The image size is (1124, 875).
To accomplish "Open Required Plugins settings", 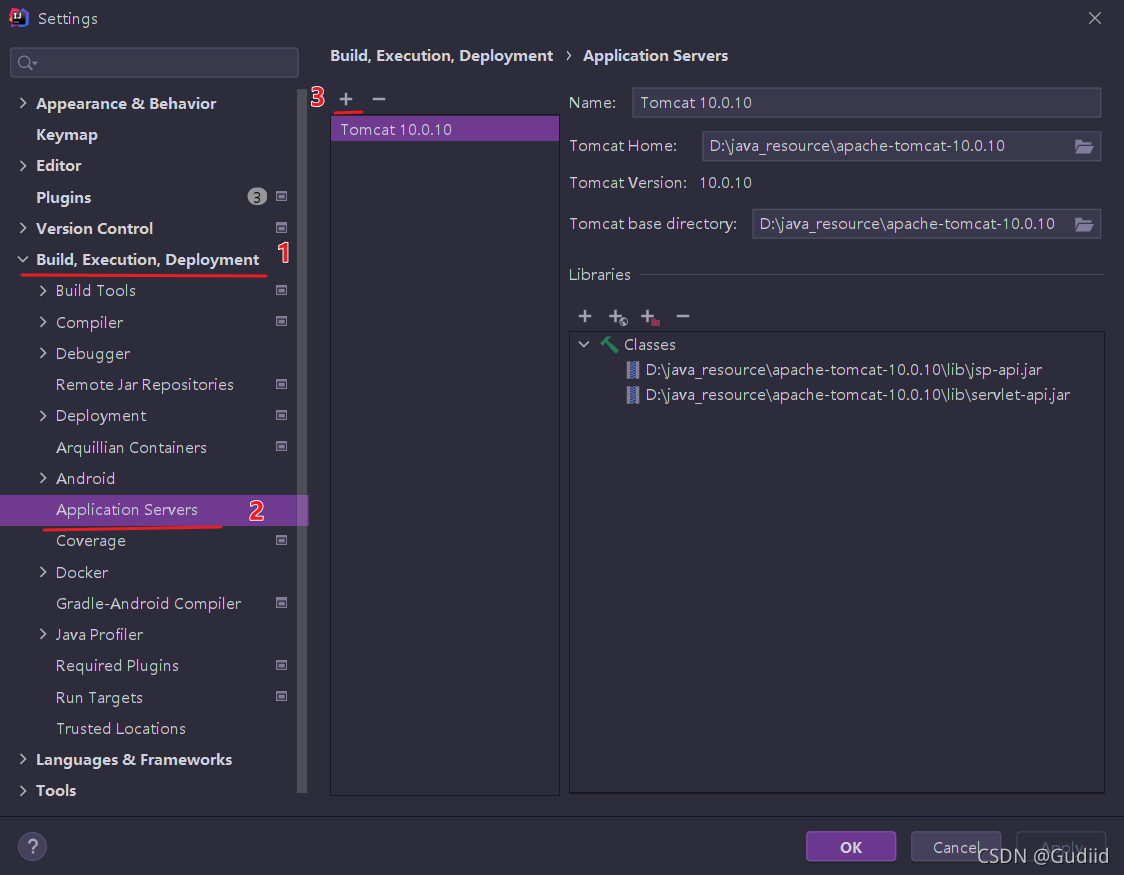I will pos(118,666).
